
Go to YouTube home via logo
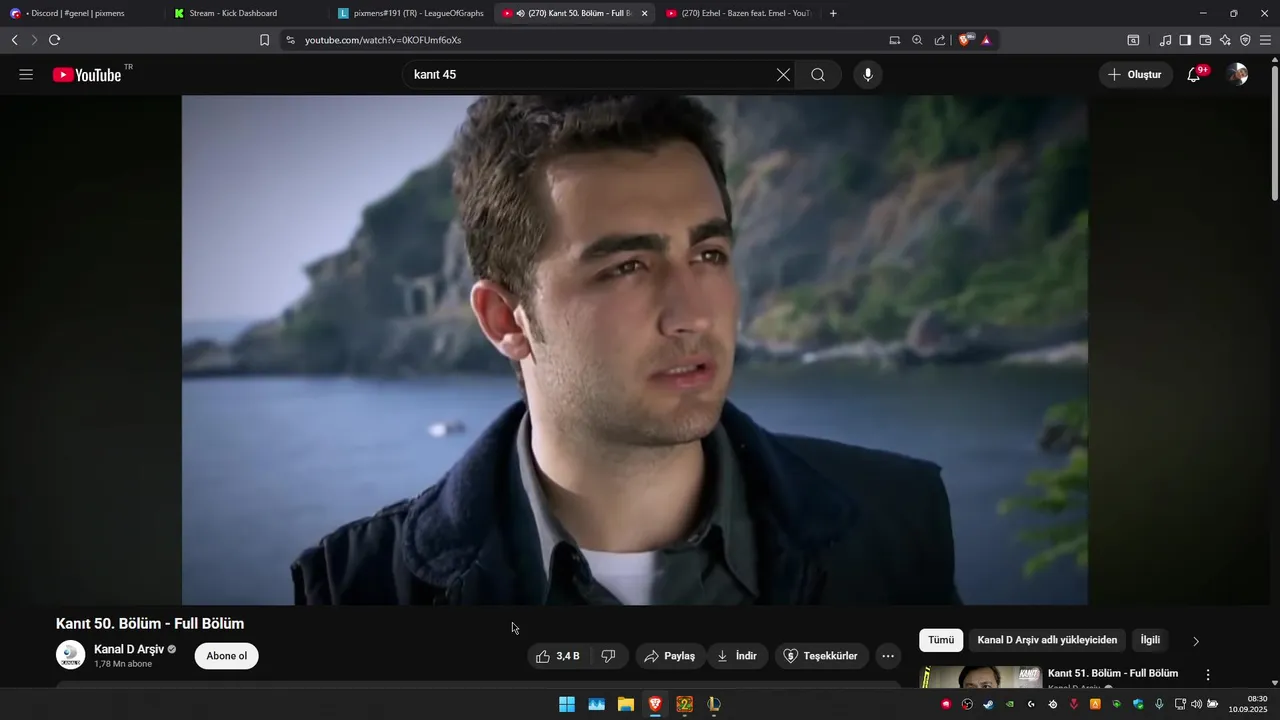(87, 75)
